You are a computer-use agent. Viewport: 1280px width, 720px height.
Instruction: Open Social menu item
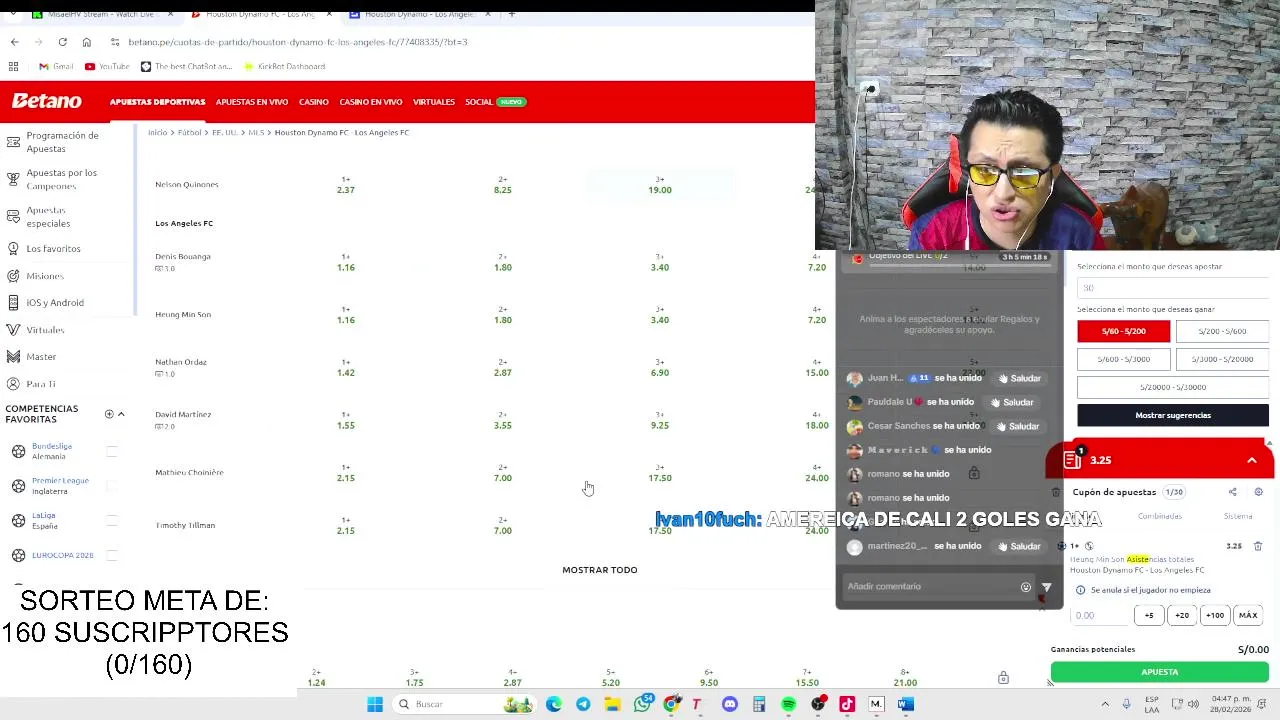click(x=479, y=102)
